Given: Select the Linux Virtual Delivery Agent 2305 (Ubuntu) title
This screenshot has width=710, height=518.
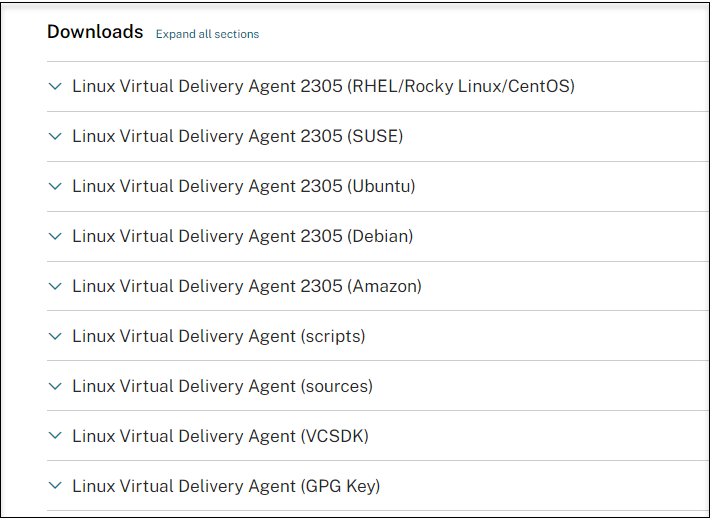Looking at the screenshot, I should [x=243, y=186].
